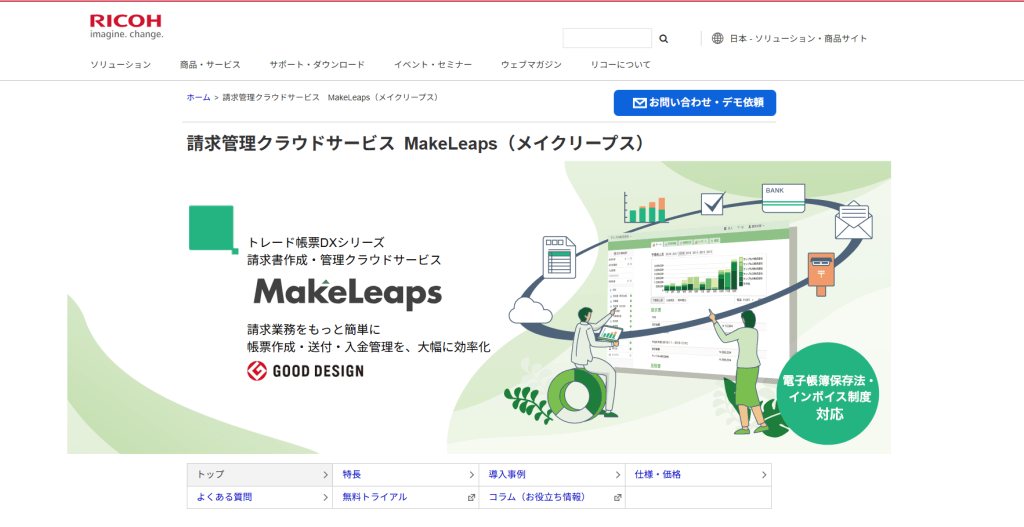This screenshot has height=527, width=1024.
Task: Click the text トレード帳票DXシリーズ
Action: click(316, 242)
